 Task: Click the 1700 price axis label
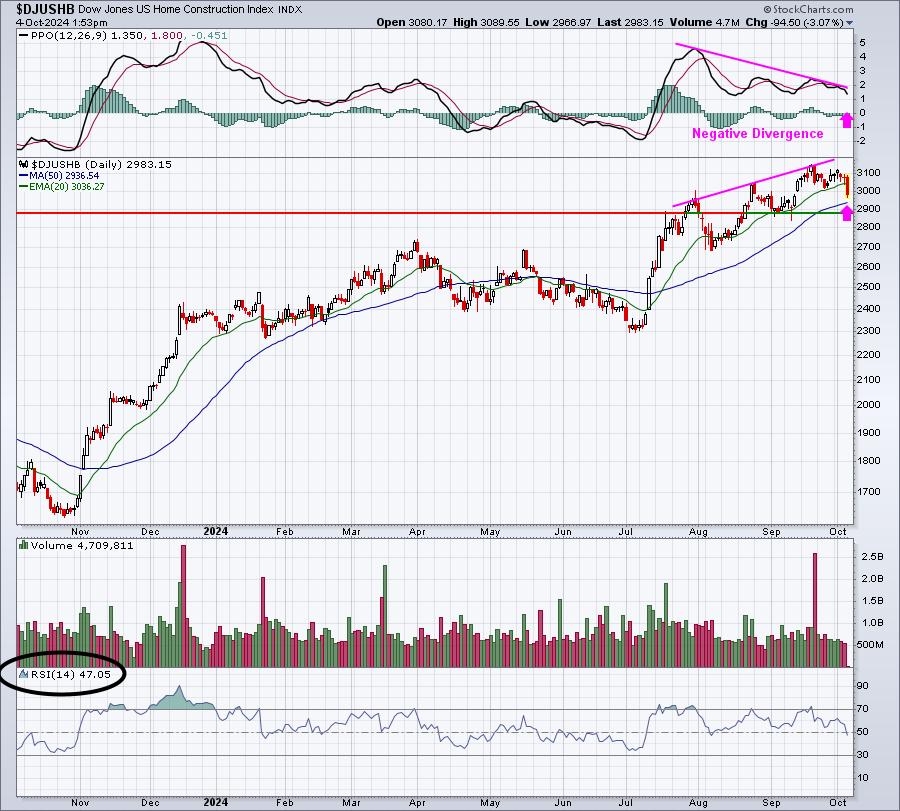(x=869, y=492)
